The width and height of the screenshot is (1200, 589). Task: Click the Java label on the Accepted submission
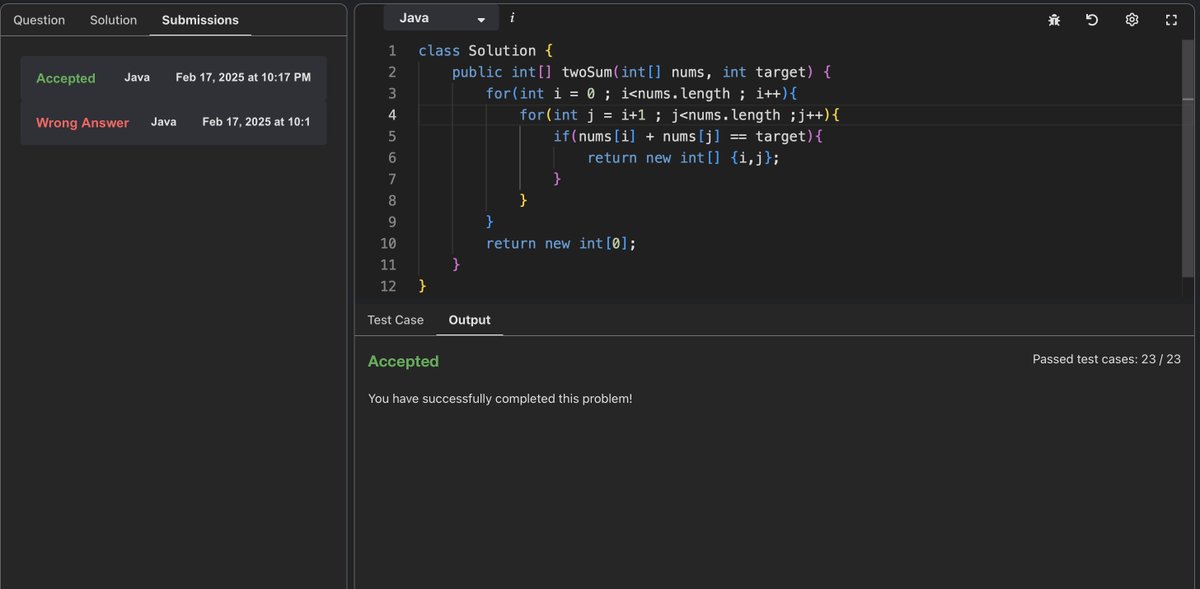tap(137, 75)
